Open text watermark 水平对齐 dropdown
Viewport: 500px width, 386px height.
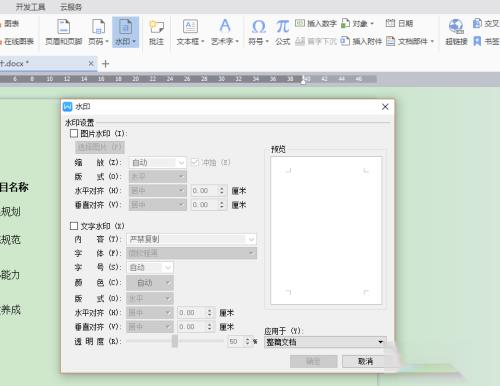click(150, 313)
